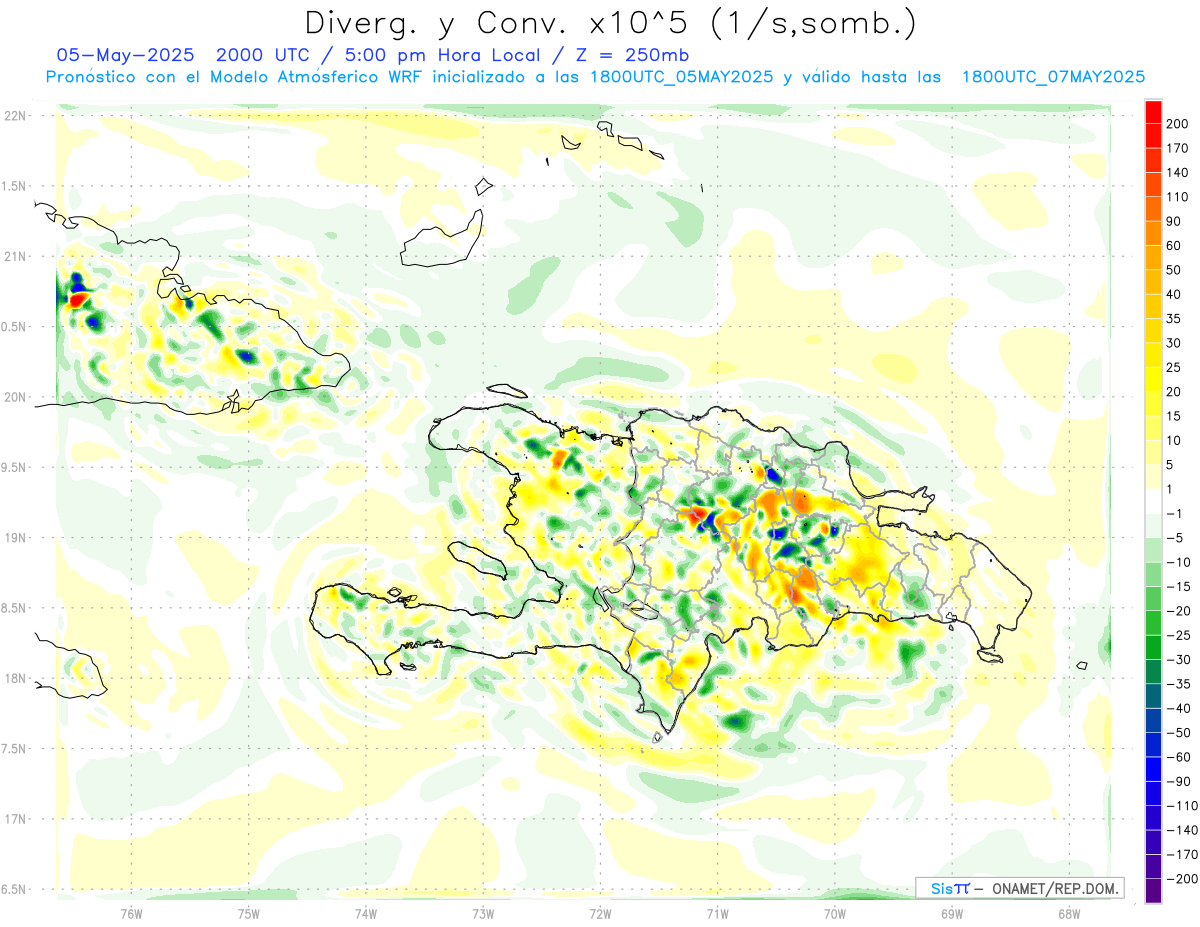Click the '69W' longitude label
Viewport: 1200px width, 927px height.
coord(951,912)
